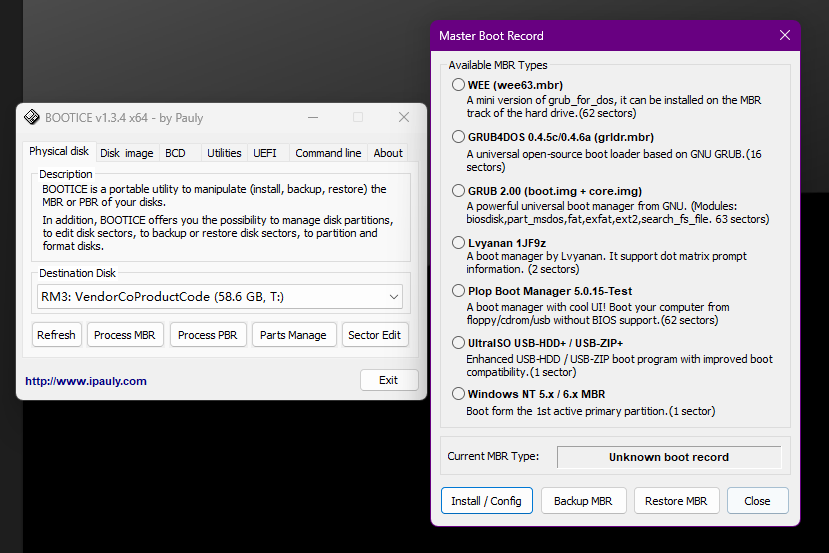
Task: Click the Unknown boot record field
Action: click(x=669, y=457)
